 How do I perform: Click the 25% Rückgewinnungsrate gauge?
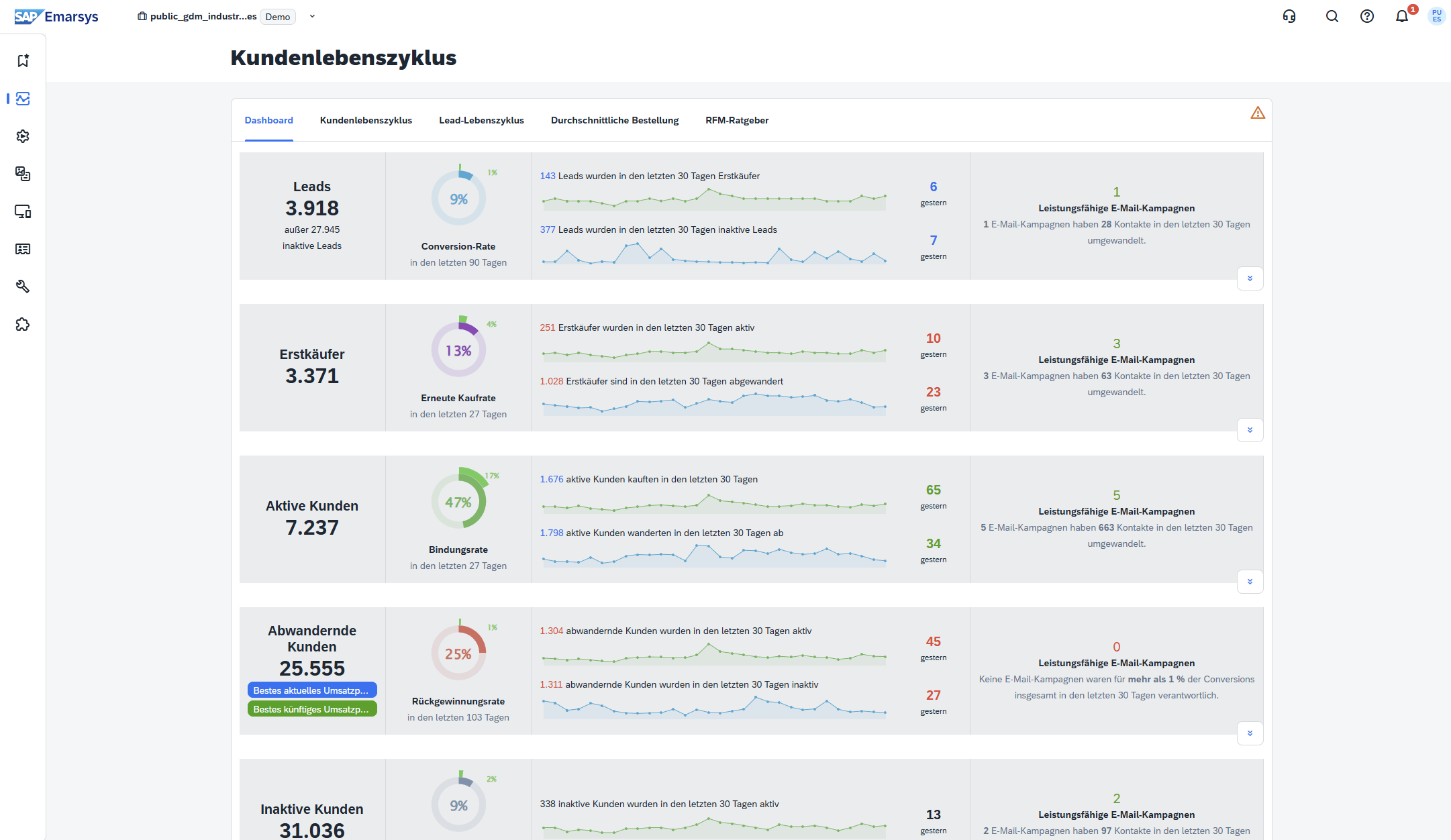click(458, 653)
